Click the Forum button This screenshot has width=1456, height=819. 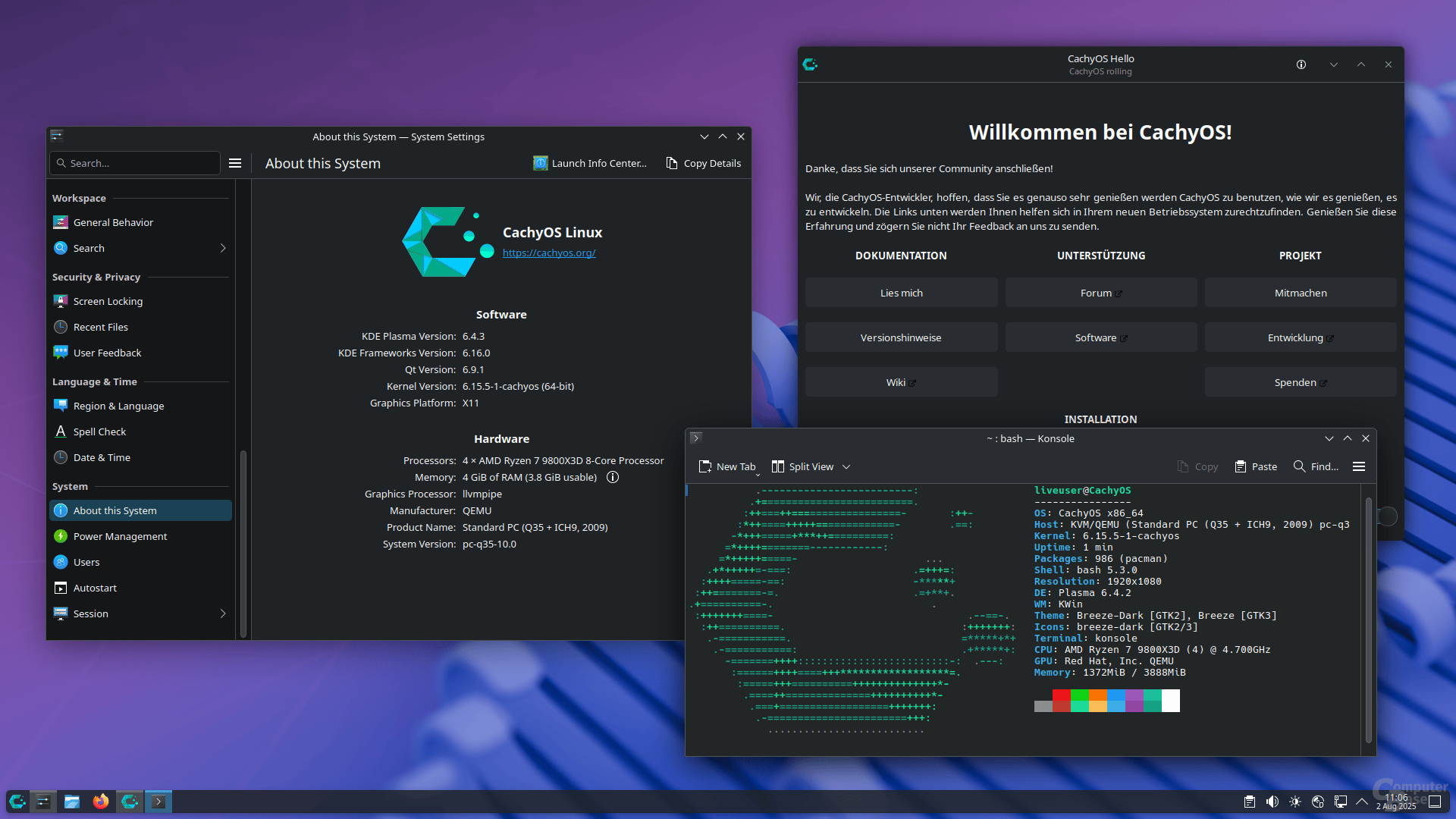tap(1100, 293)
